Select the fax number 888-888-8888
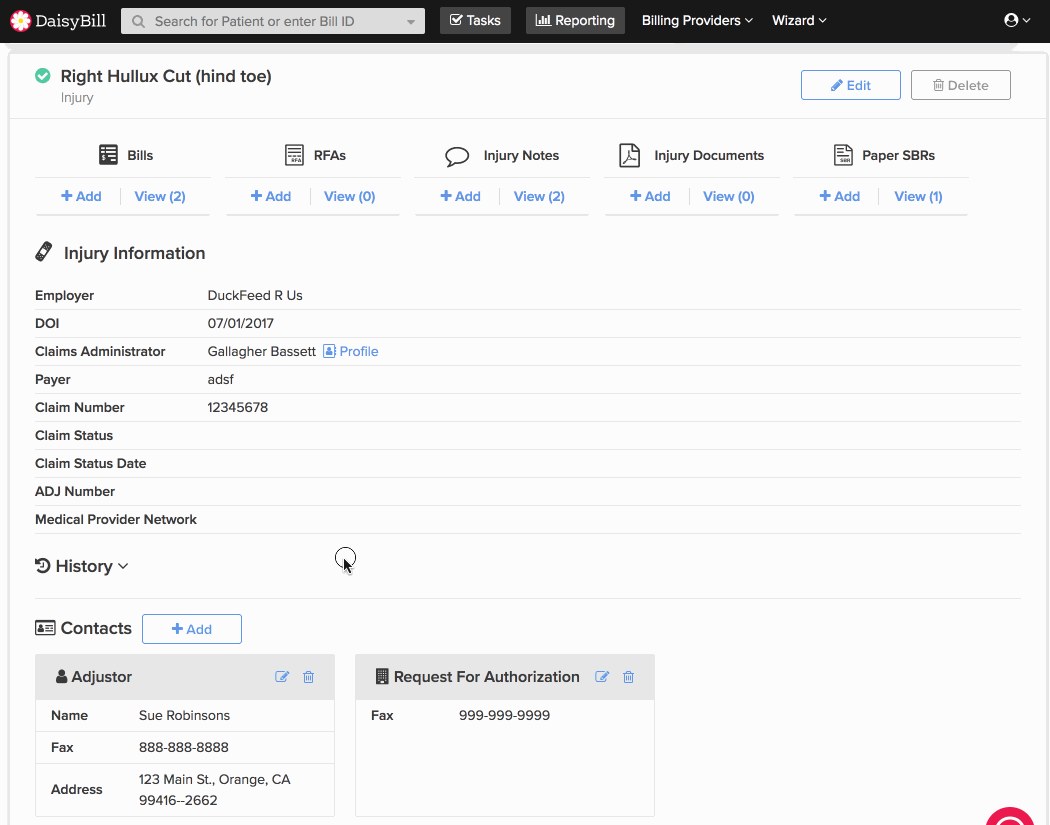 tap(183, 747)
